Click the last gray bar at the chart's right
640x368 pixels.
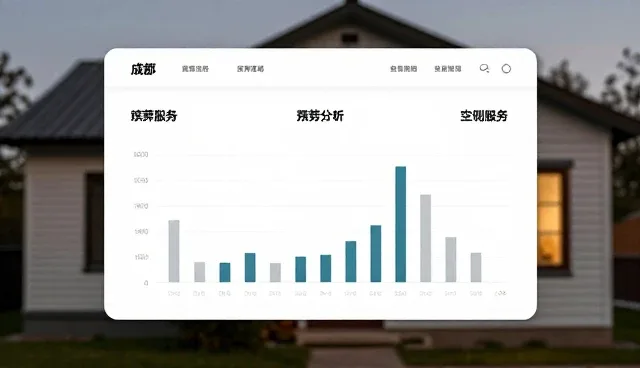coord(476,267)
